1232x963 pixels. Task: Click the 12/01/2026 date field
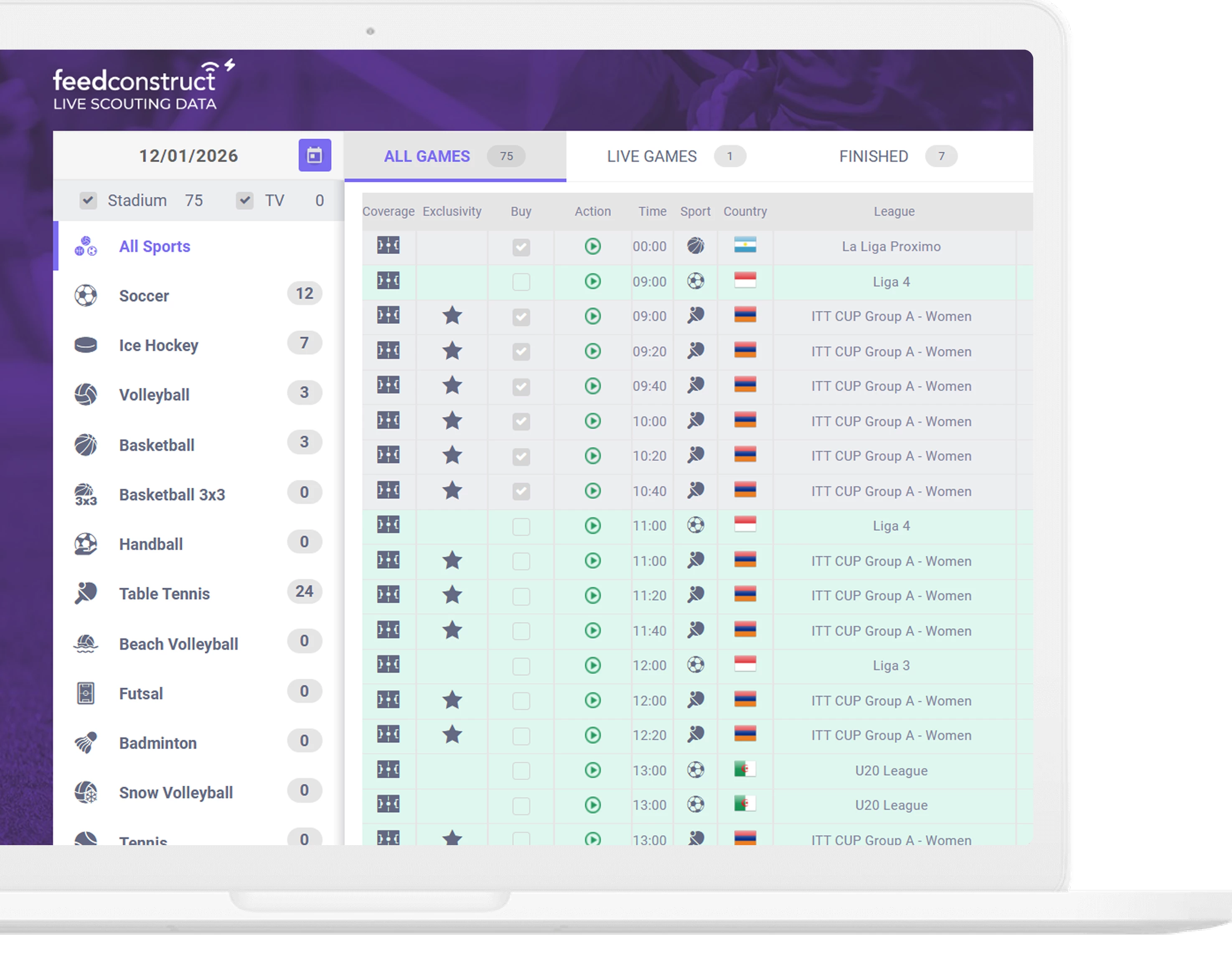point(189,155)
